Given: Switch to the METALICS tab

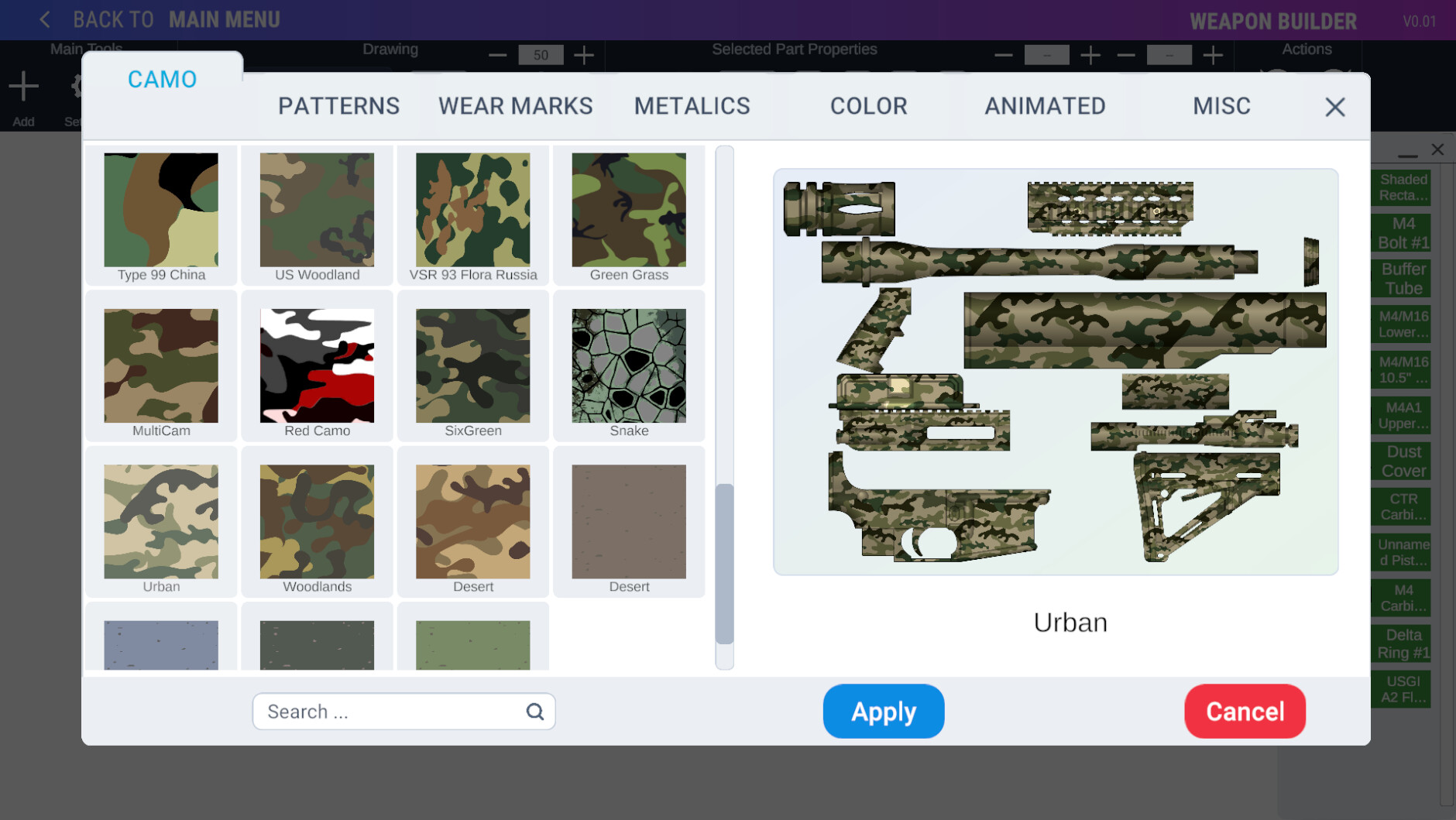Looking at the screenshot, I should [x=692, y=105].
